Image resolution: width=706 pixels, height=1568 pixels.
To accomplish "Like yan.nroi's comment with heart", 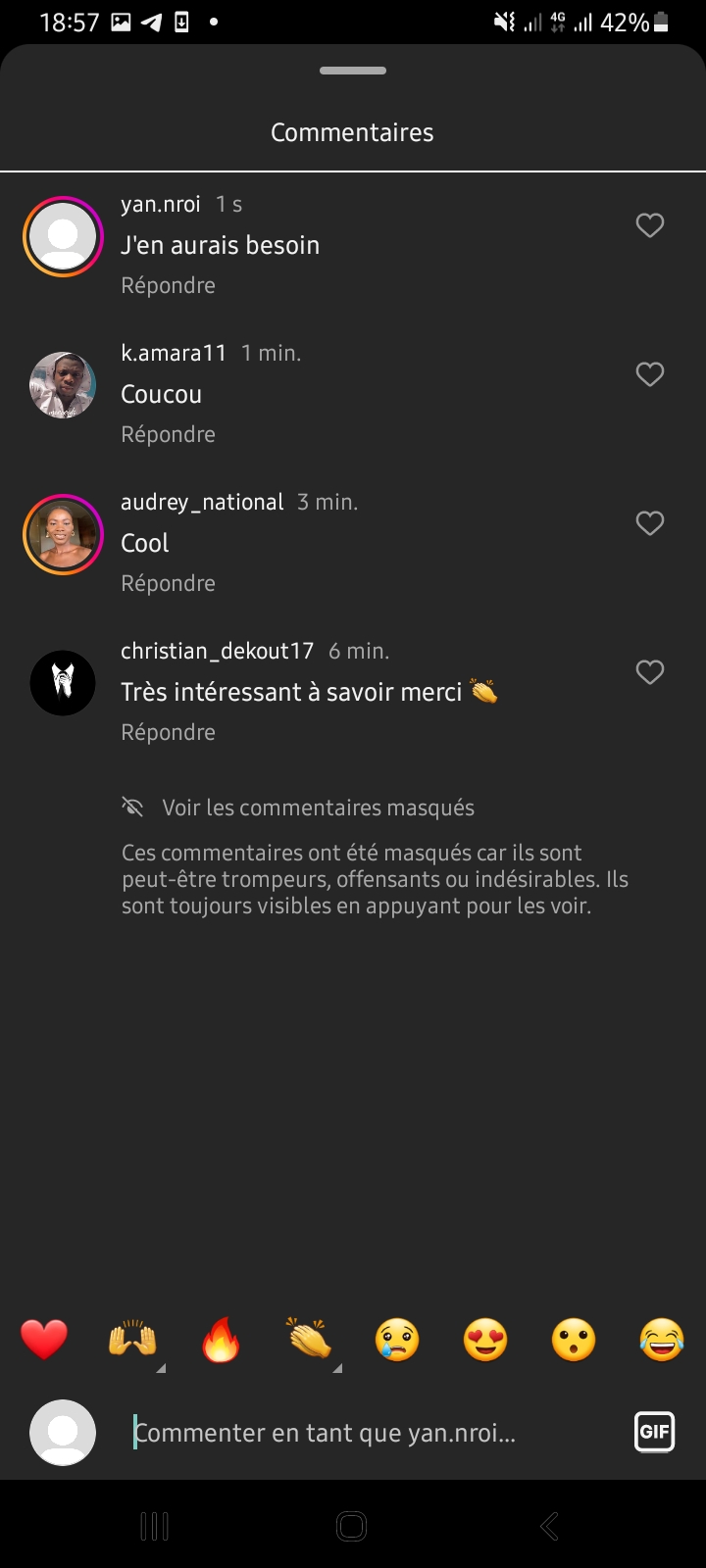I will point(650,225).
